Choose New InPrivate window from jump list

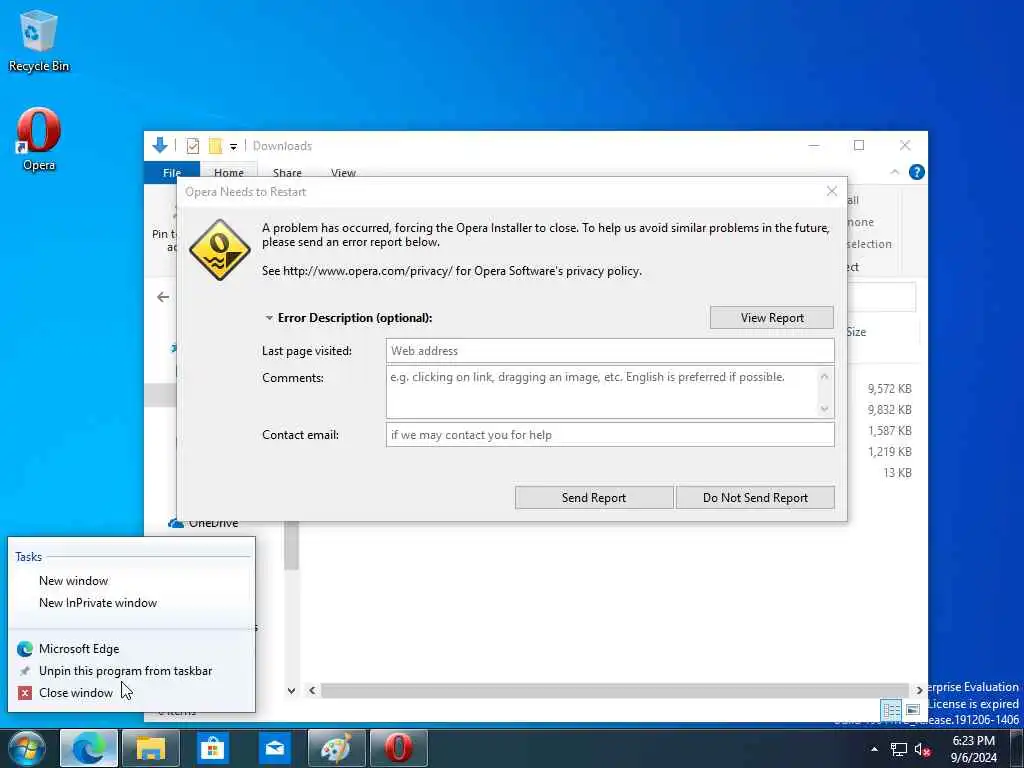pyautogui.click(x=98, y=603)
